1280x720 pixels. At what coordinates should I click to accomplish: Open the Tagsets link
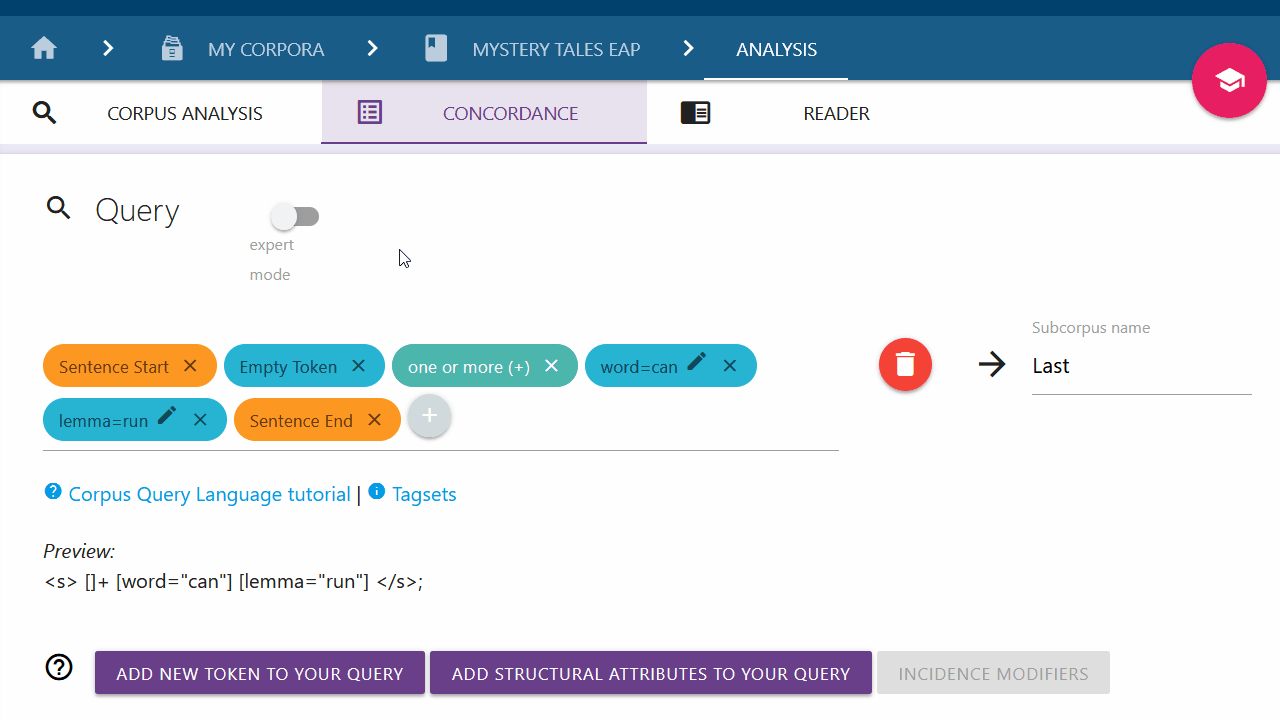[x=424, y=494]
